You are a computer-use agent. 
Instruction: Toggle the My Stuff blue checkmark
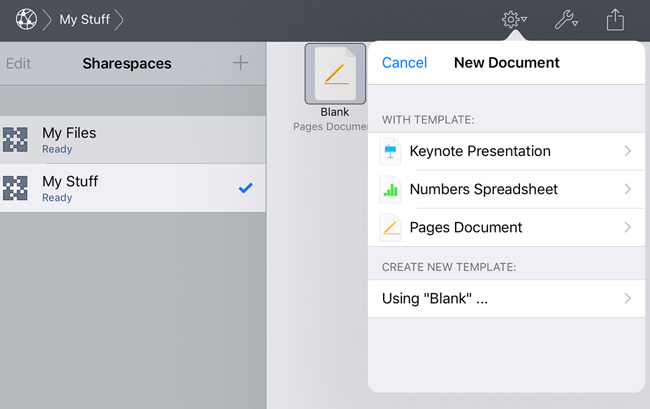(x=245, y=188)
